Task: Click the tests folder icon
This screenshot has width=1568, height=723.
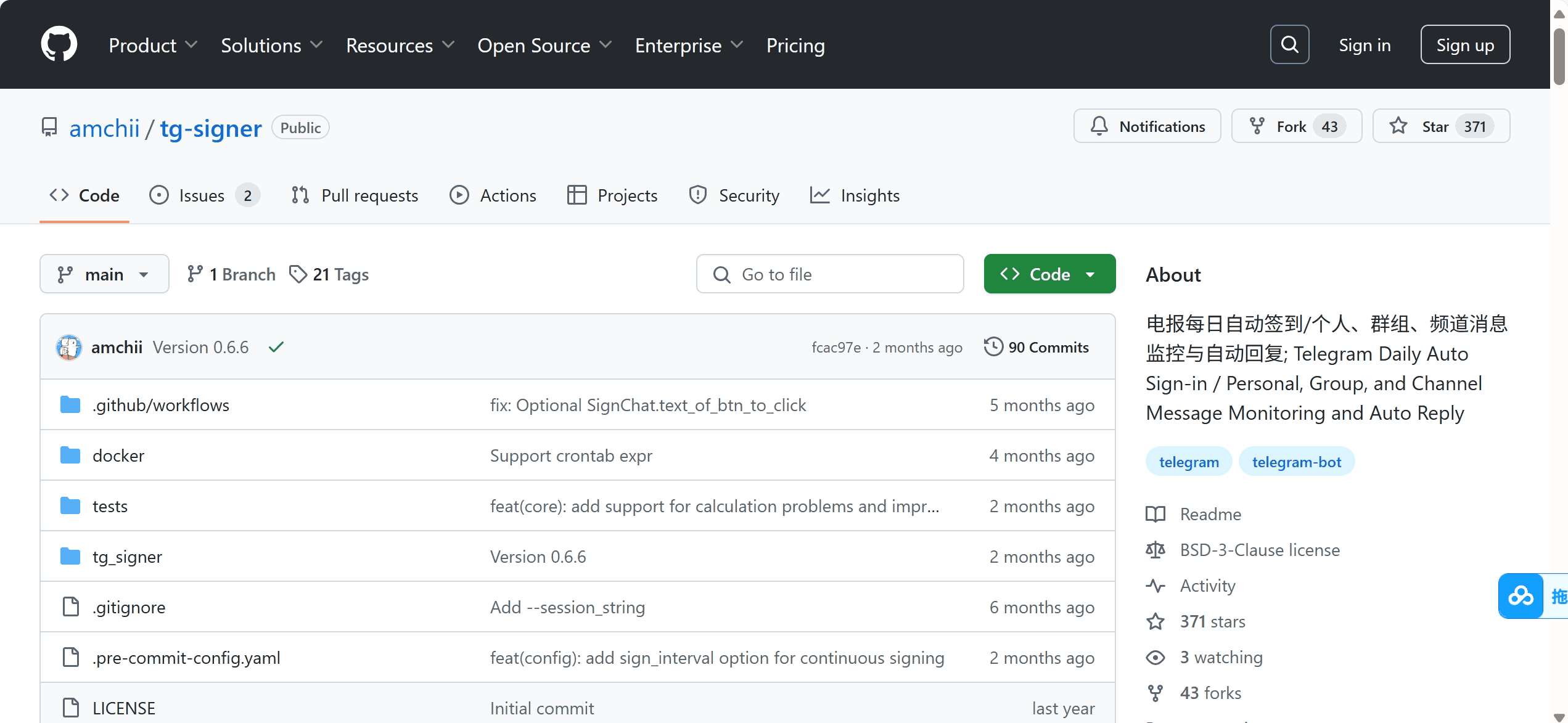Action: [x=70, y=506]
